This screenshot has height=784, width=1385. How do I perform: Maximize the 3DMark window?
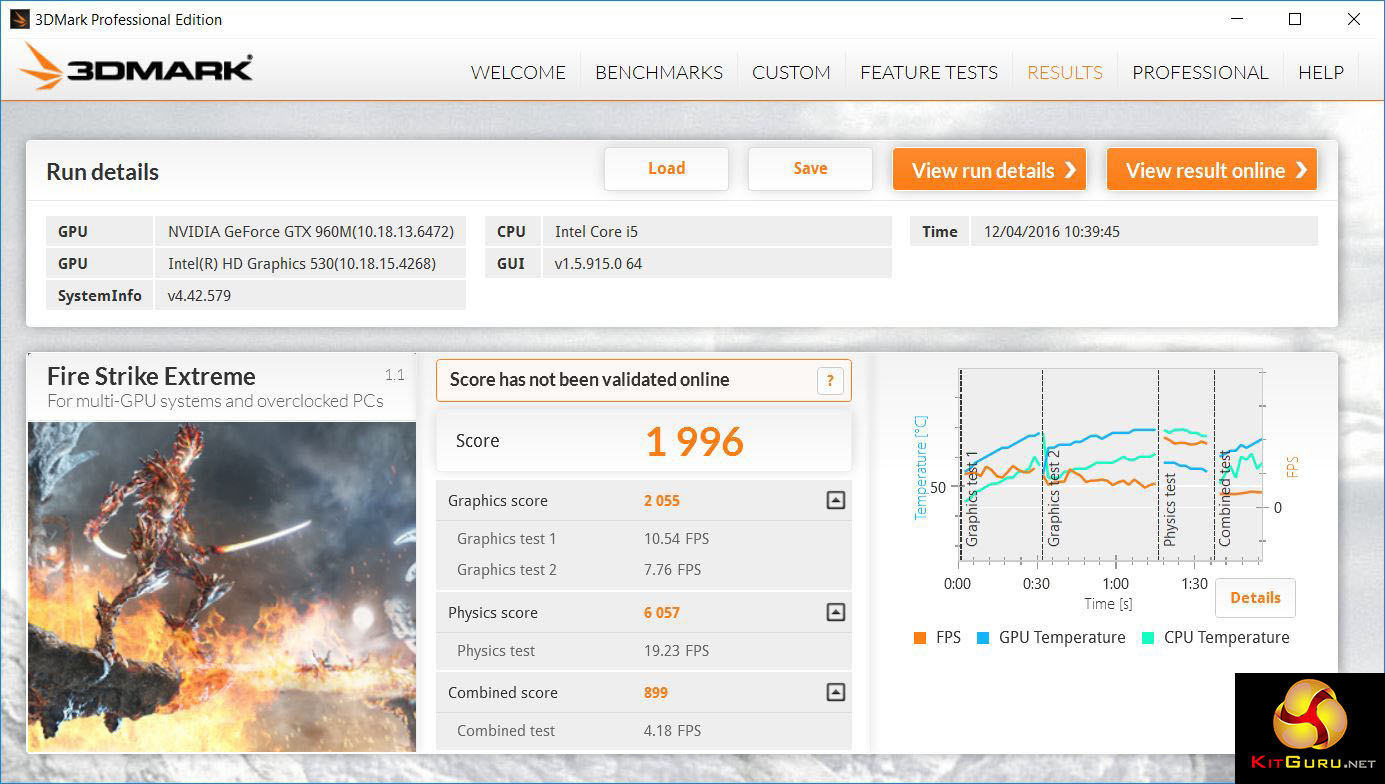[1295, 19]
